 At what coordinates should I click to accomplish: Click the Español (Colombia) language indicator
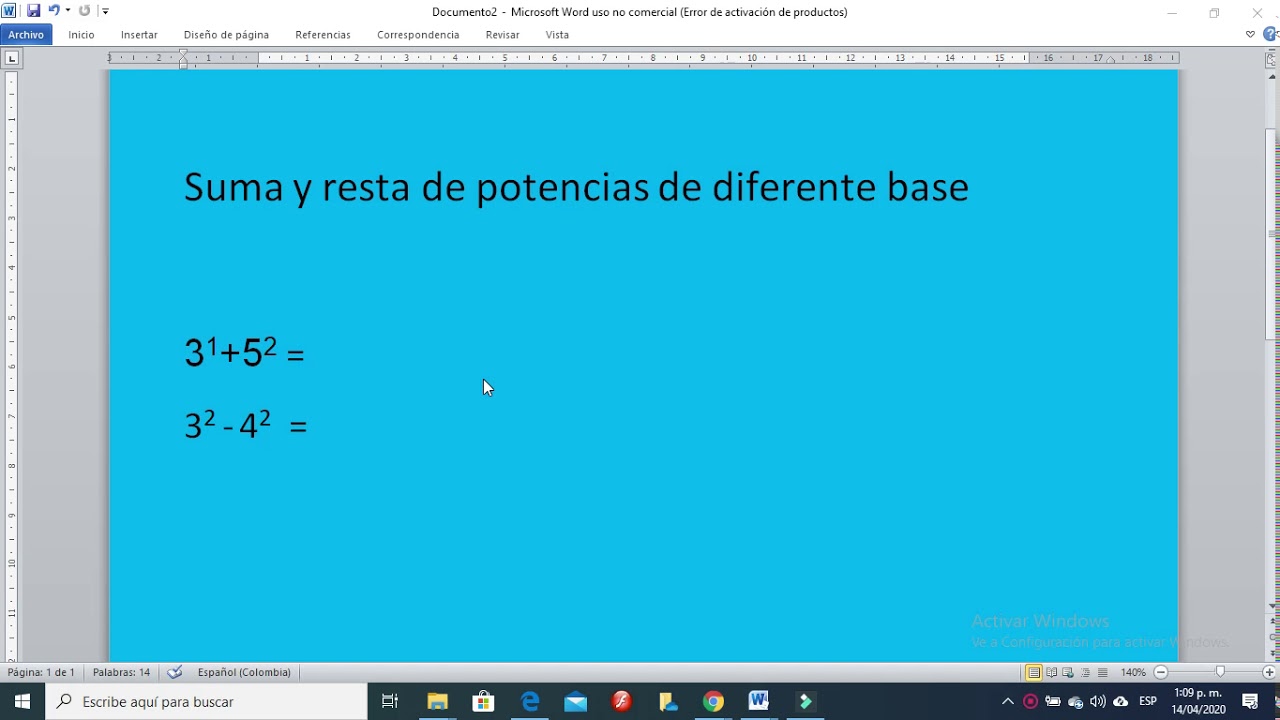click(x=244, y=672)
